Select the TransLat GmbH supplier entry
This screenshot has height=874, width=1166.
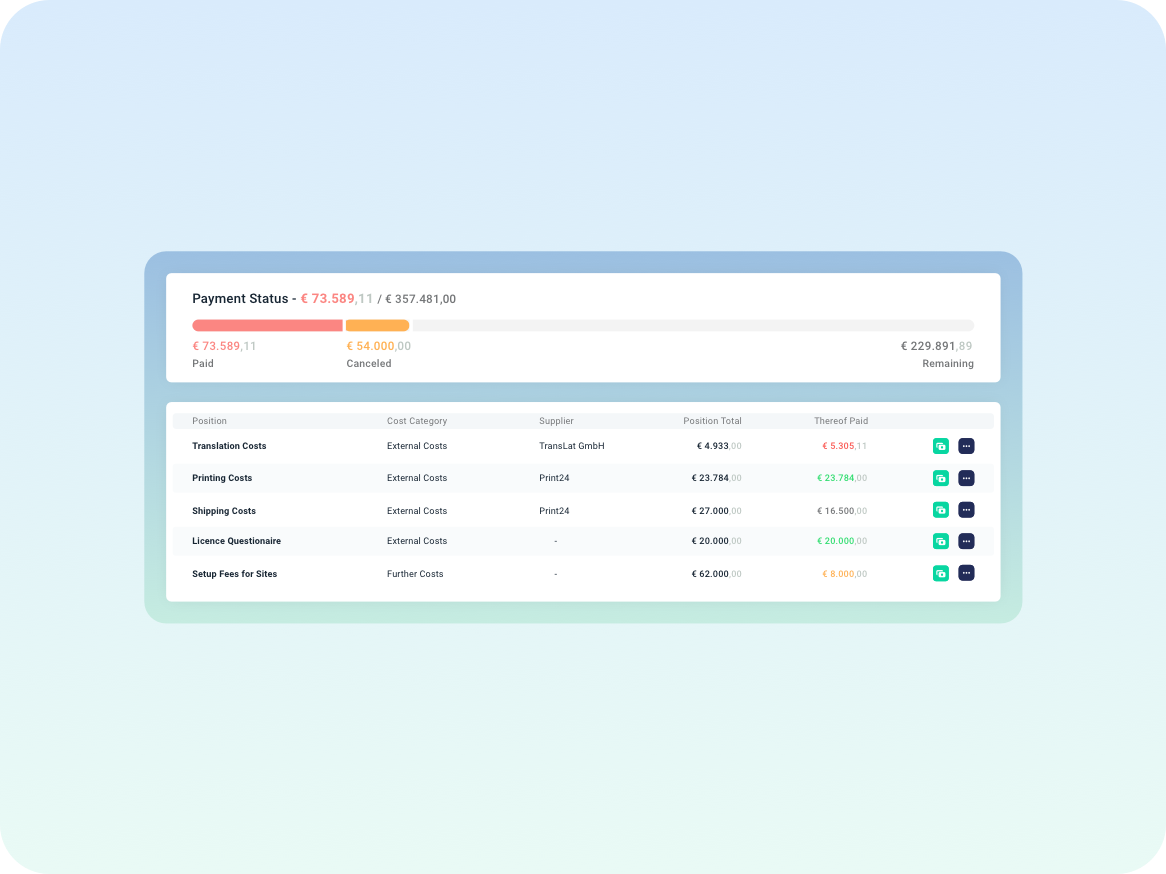571,446
